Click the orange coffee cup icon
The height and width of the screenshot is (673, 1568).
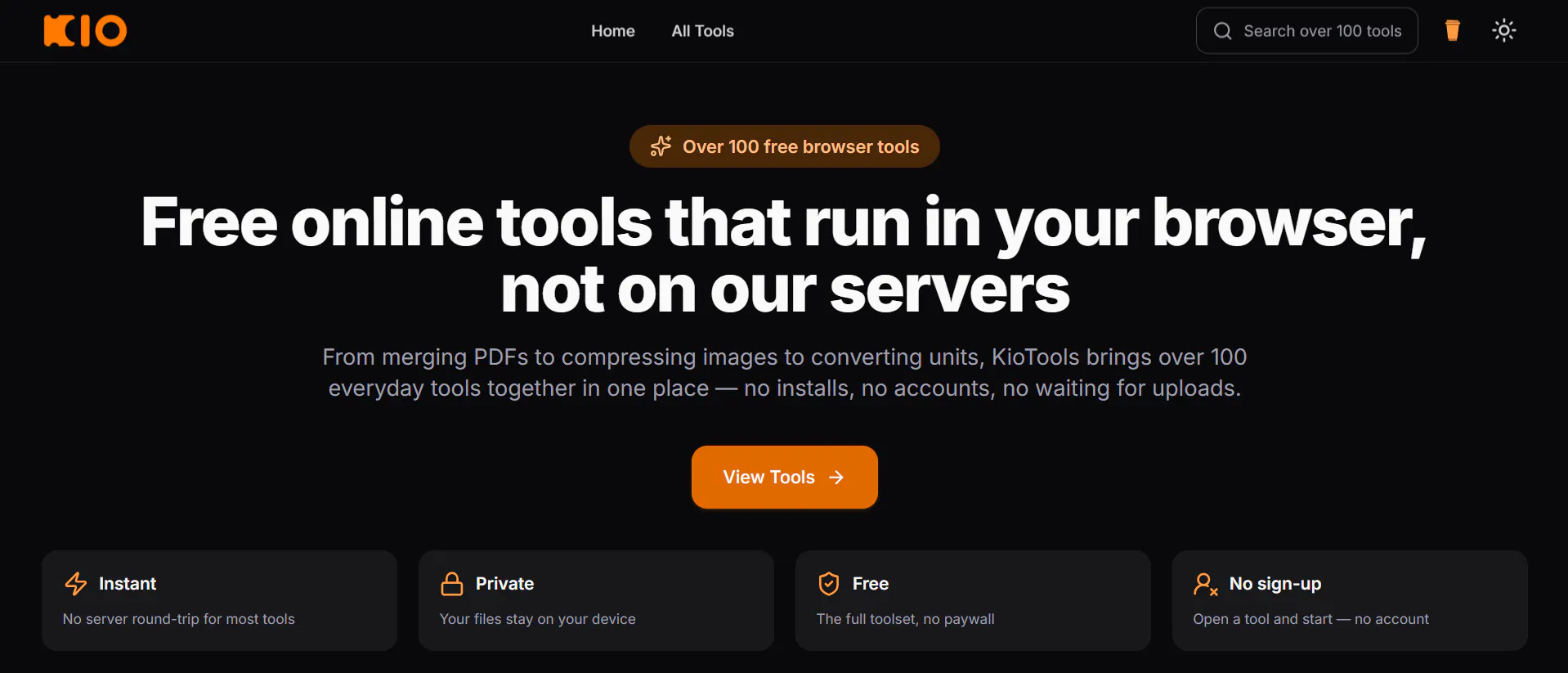1453,30
